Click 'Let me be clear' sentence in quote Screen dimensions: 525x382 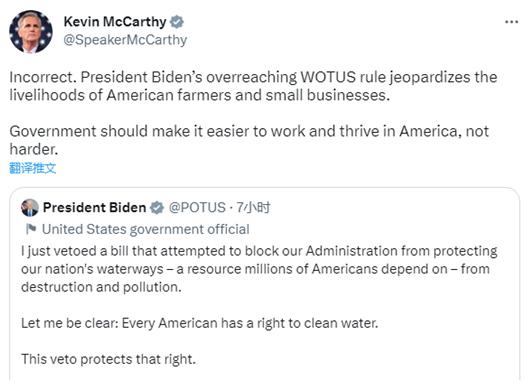[200, 323]
